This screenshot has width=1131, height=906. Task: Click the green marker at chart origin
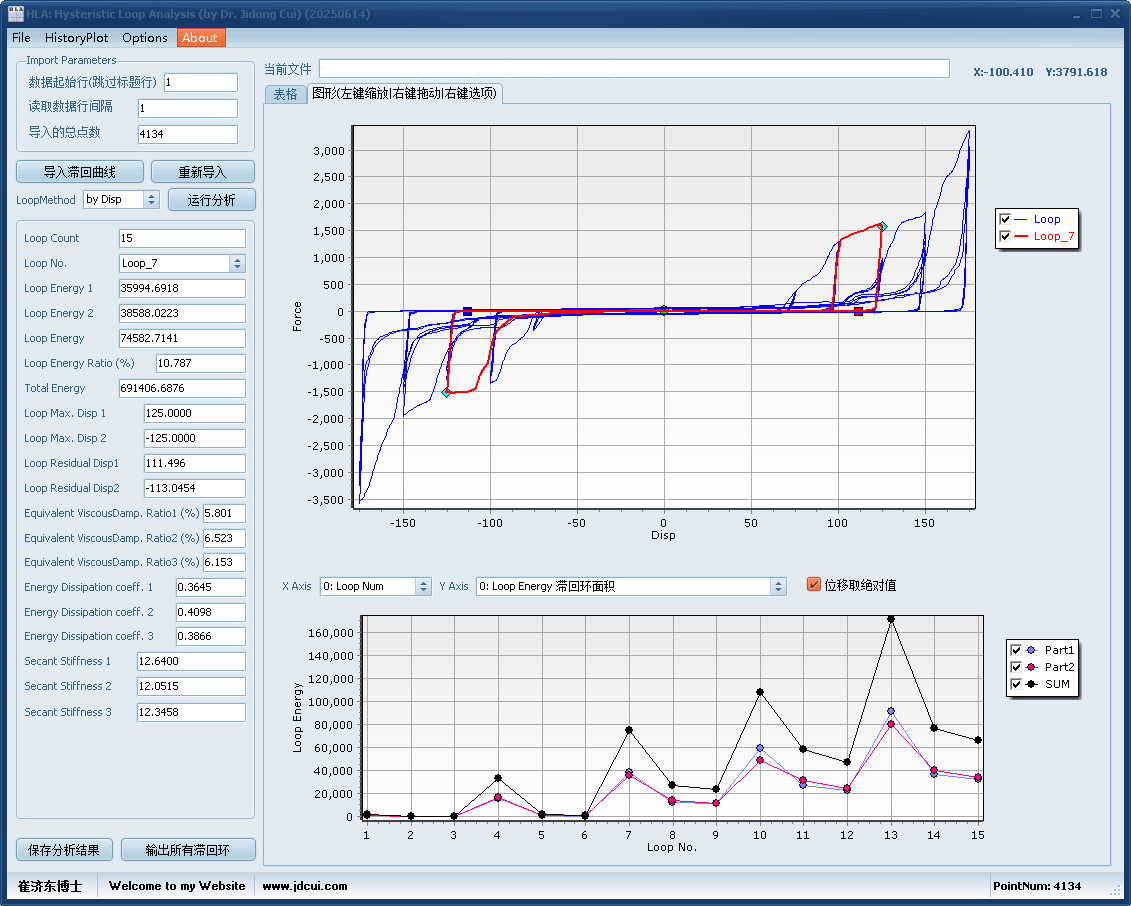(x=663, y=310)
